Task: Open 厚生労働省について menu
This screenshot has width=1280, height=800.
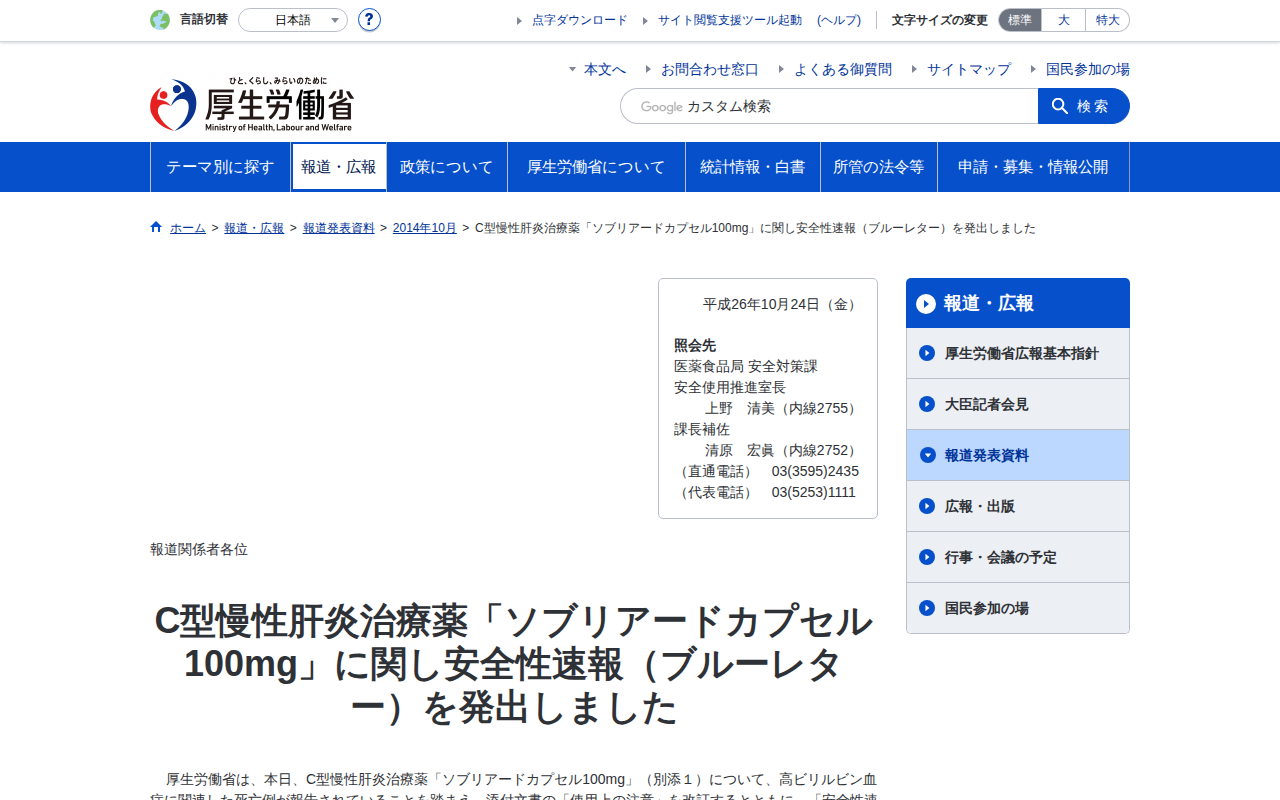Action: 596,167
